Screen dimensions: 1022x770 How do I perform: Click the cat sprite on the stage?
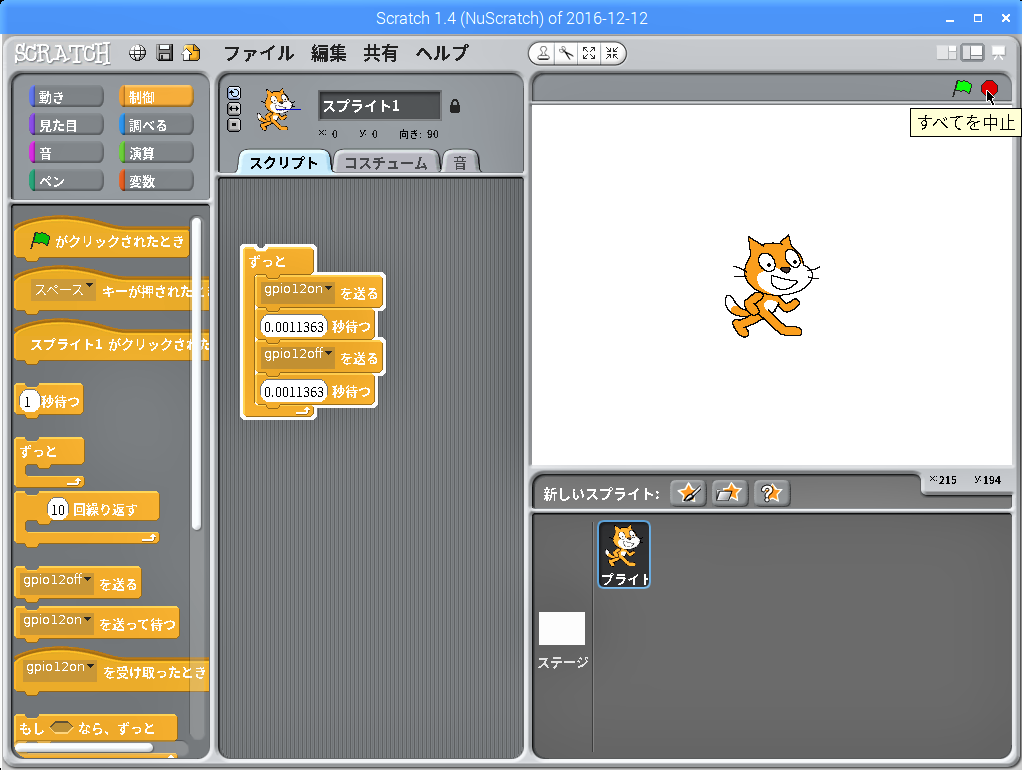coord(772,286)
